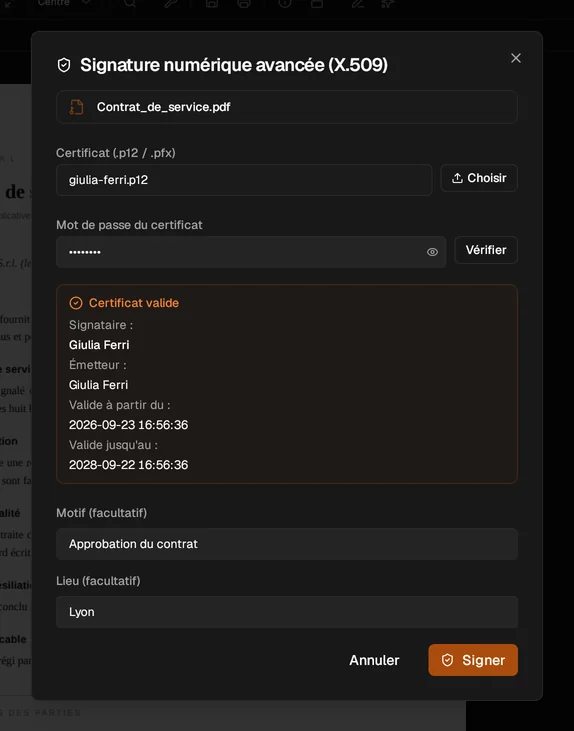Edit the Lieu field containing Lyon
Screen dimensions: 574x731
(x=287, y=612)
